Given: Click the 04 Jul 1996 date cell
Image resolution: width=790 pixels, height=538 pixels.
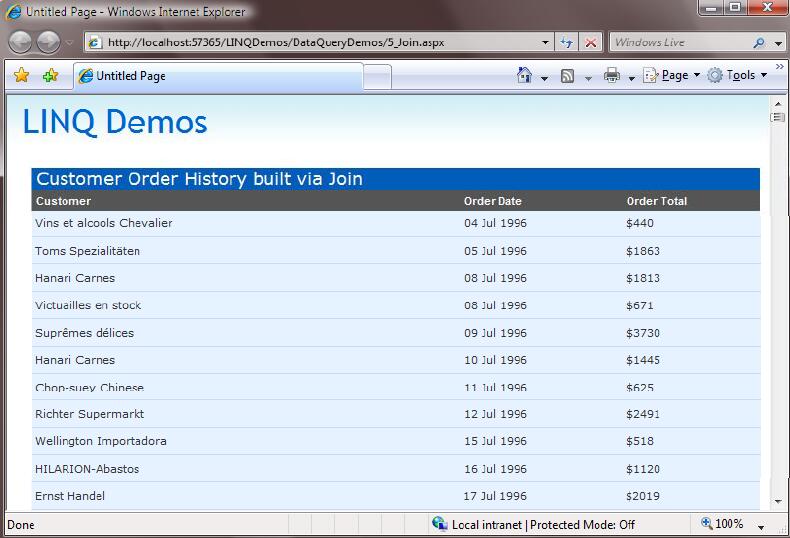Looking at the screenshot, I should pyautogui.click(x=495, y=223).
